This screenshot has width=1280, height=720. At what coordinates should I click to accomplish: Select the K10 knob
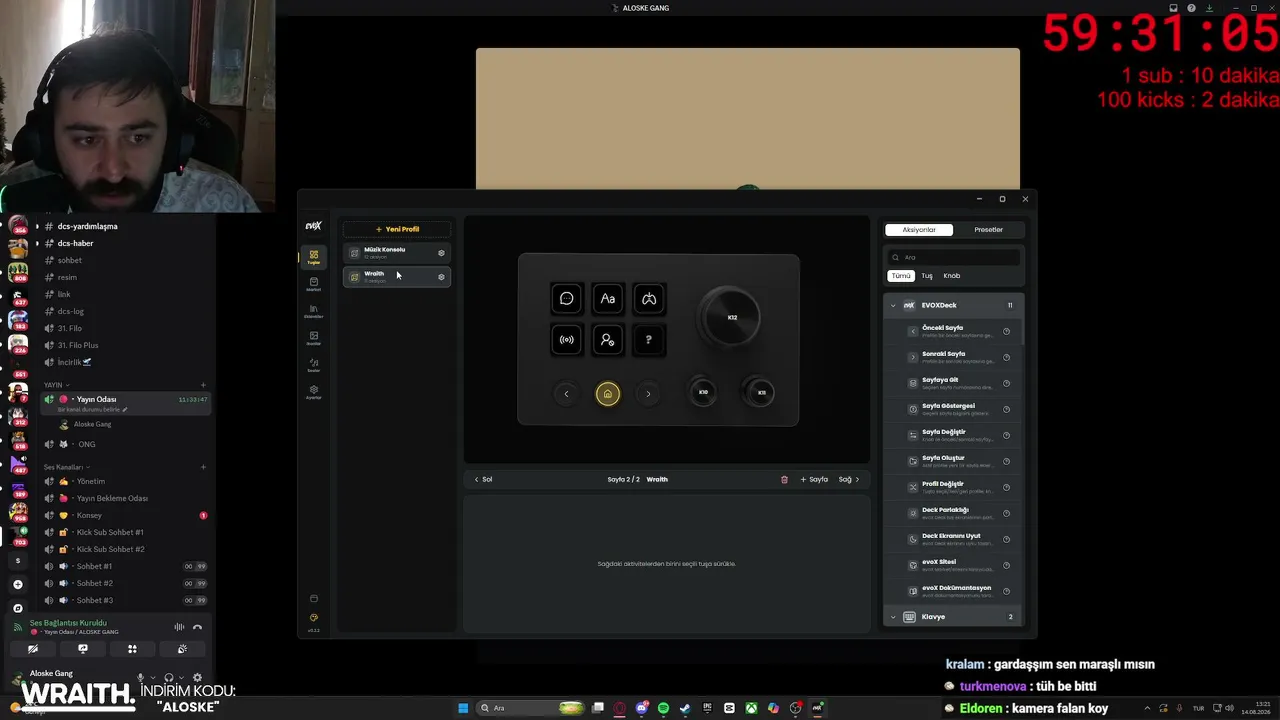click(703, 392)
